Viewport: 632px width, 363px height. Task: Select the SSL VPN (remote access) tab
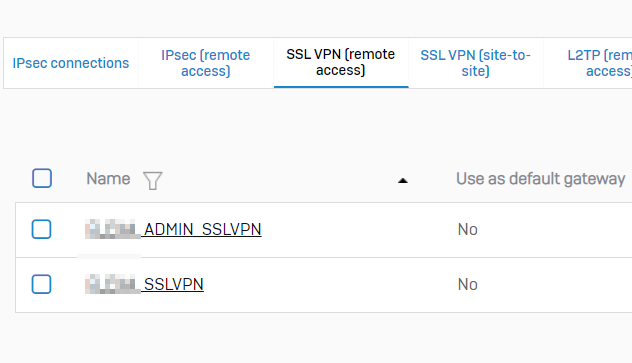(341, 62)
